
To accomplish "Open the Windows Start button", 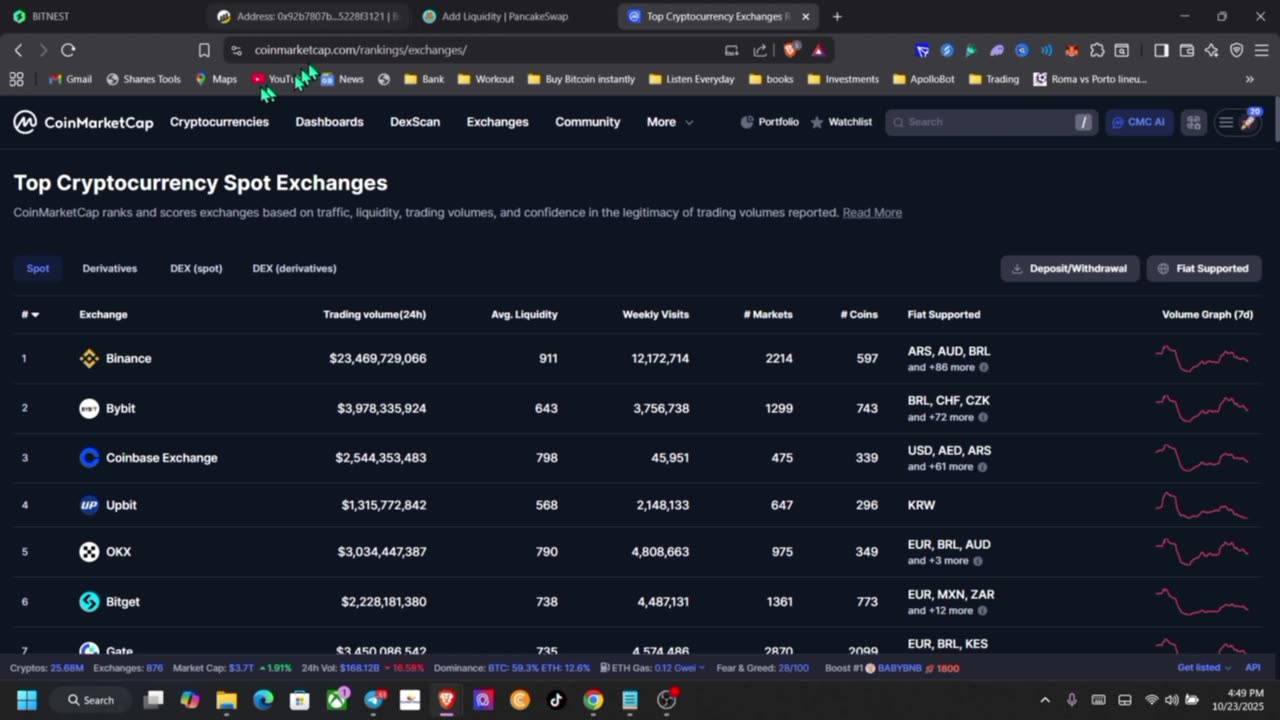I will click(26, 700).
